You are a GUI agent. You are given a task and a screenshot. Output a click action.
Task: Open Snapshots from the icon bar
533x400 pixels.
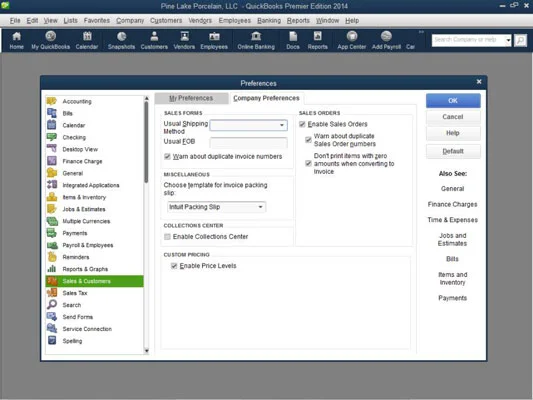coord(121,40)
